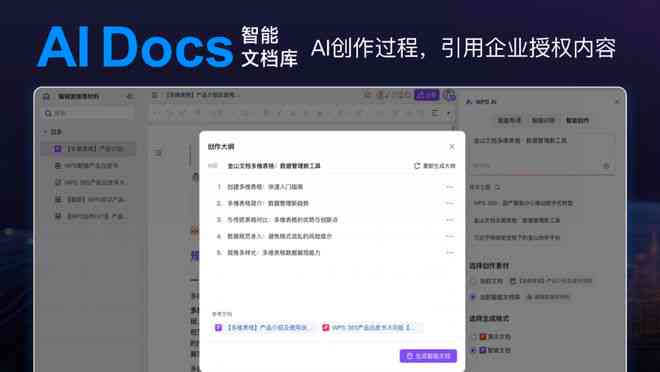The height and width of the screenshot is (372, 660).
Task: Click the send icon in the AI prompt box
Action: pos(606,166)
